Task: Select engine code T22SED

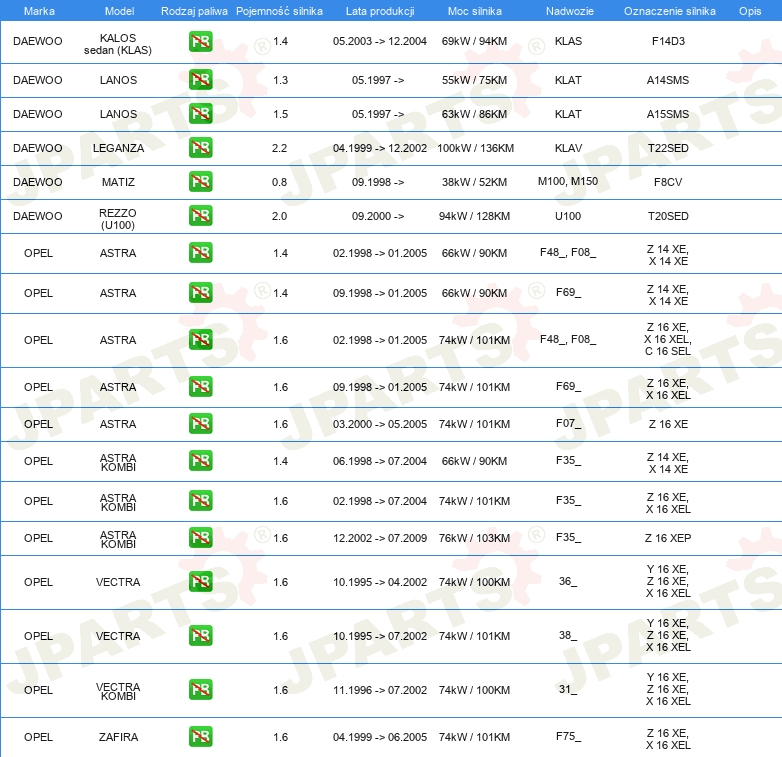Action: tap(668, 148)
